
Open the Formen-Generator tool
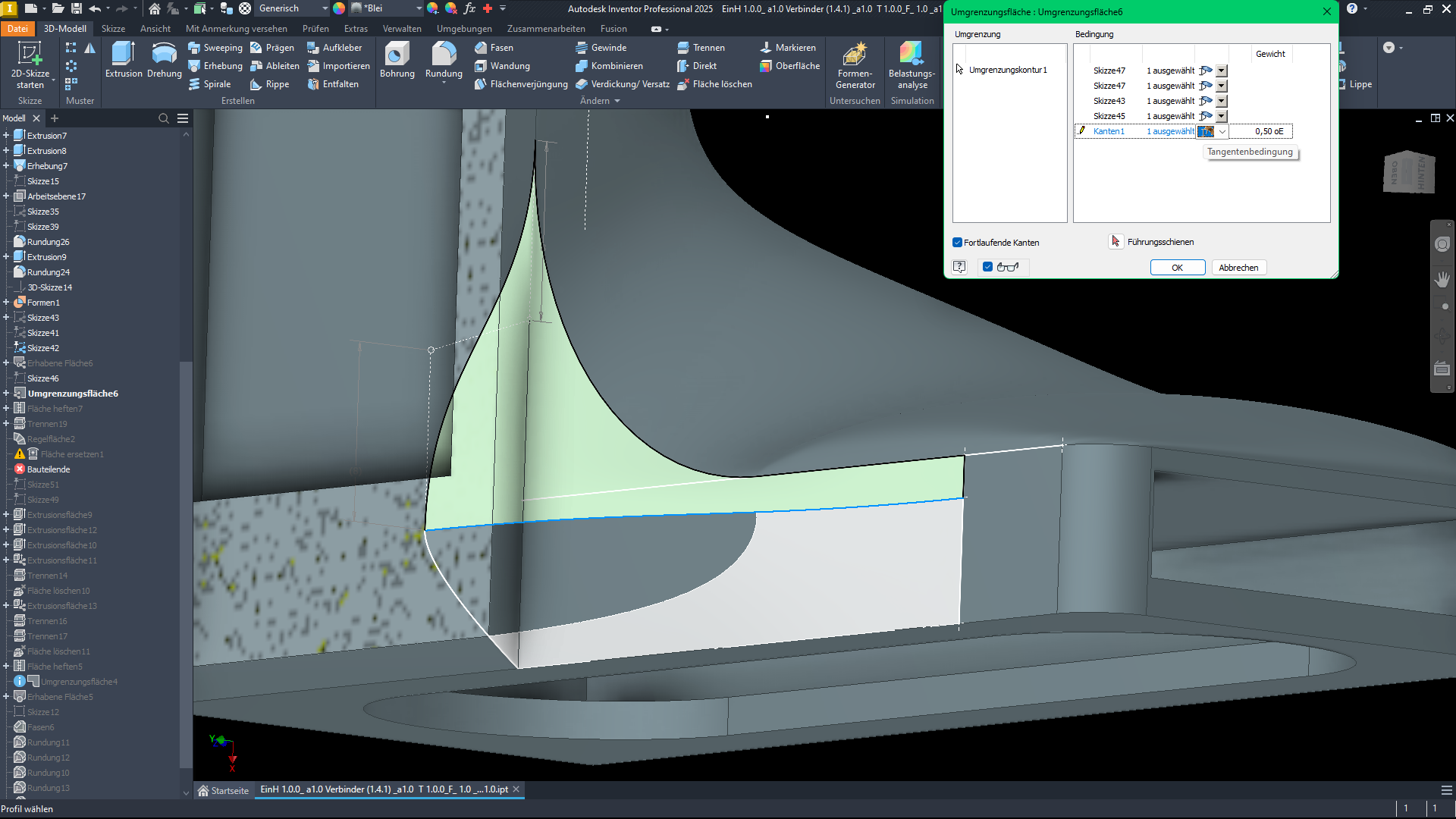click(x=855, y=66)
